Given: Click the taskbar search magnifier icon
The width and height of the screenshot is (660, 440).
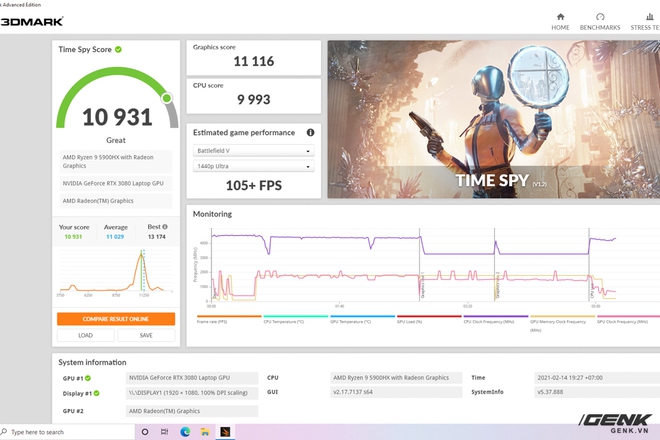Looking at the screenshot, I should 4,432.
